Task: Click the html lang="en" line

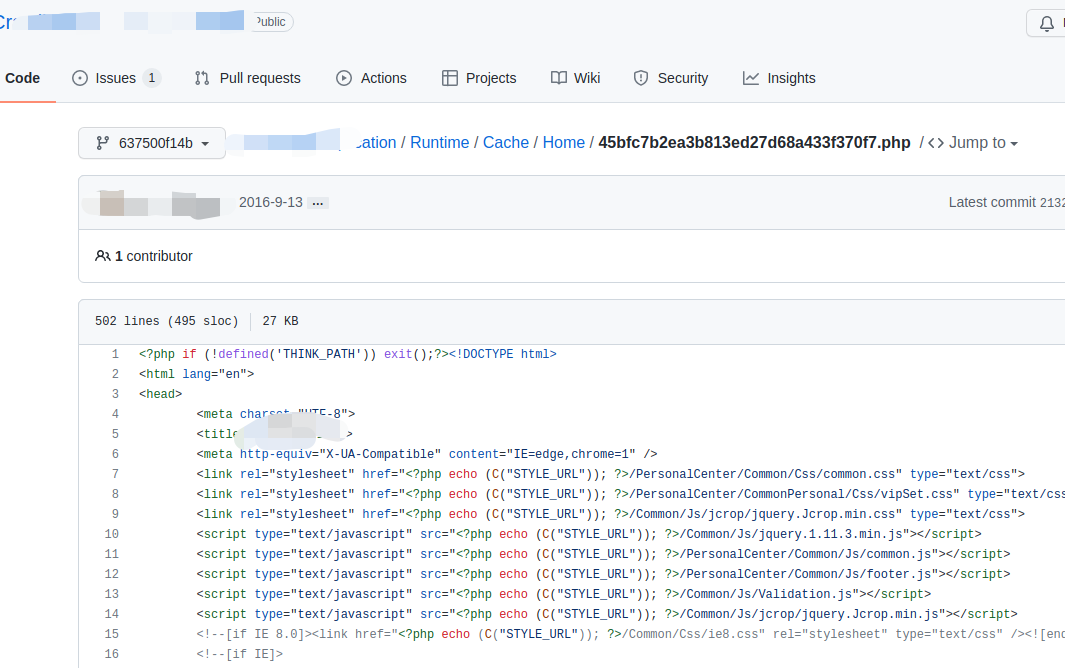Action: pyautogui.click(x=196, y=374)
